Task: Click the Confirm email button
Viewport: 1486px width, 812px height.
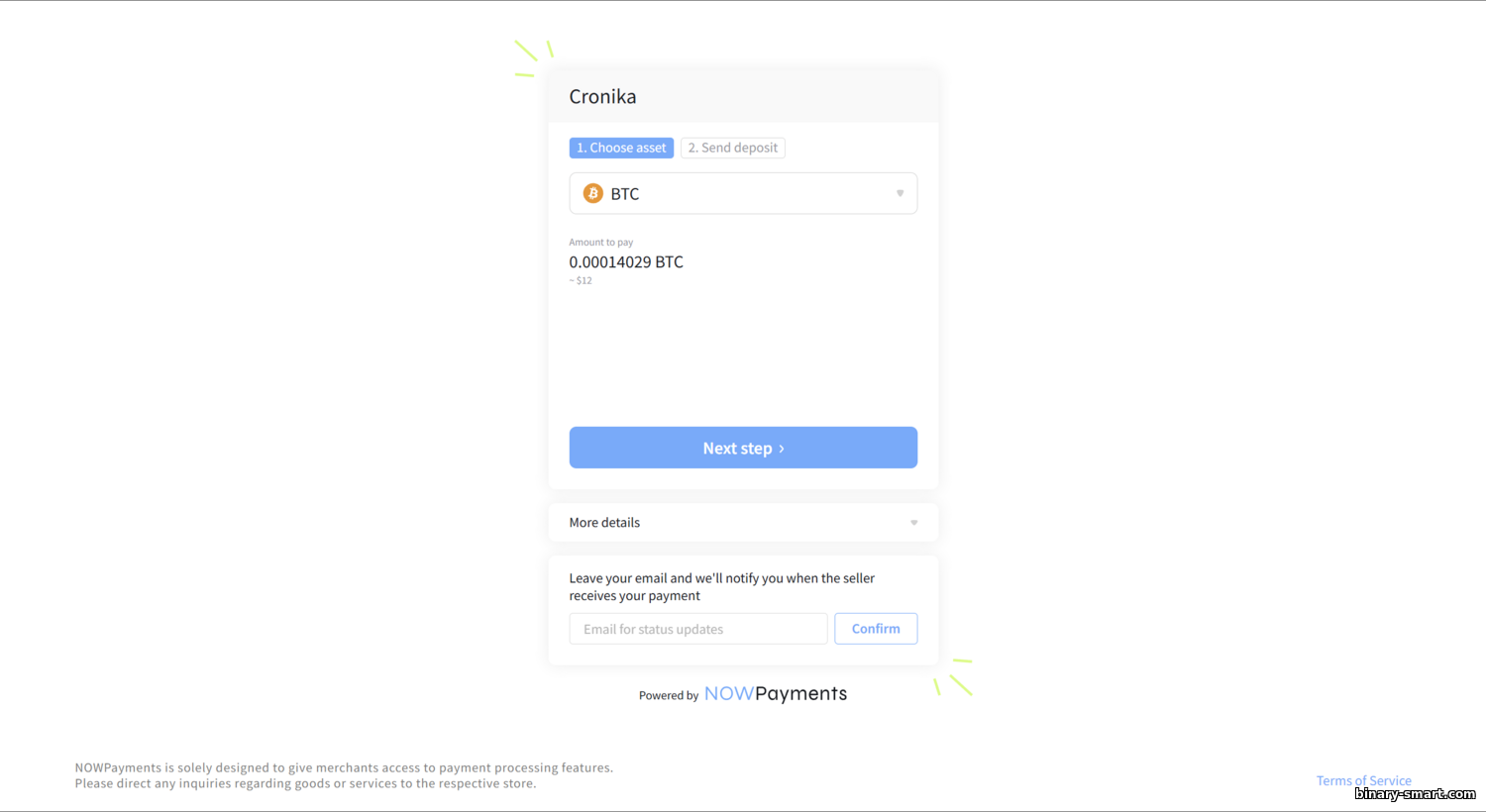Action: 876,629
